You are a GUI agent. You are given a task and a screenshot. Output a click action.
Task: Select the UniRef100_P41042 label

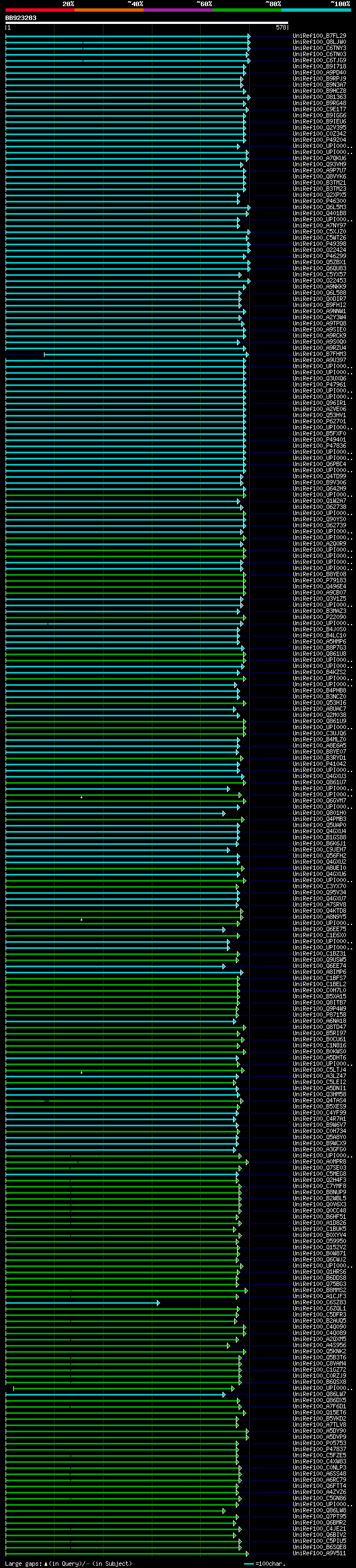[319, 764]
